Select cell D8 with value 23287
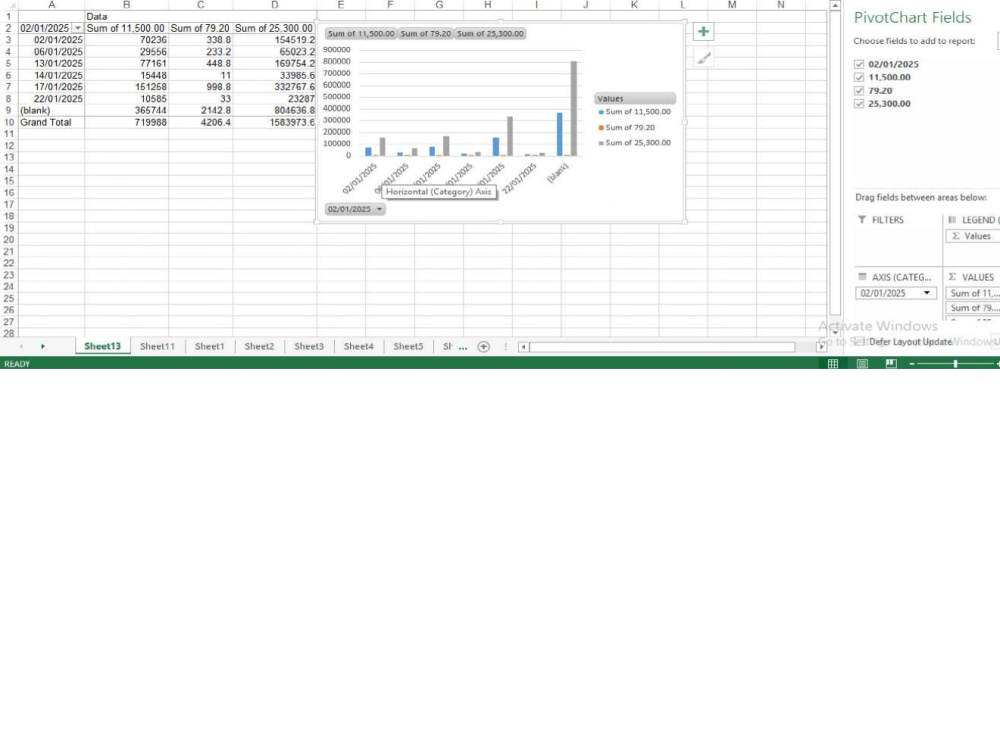Viewport: 1000px width, 750px height. (x=274, y=99)
